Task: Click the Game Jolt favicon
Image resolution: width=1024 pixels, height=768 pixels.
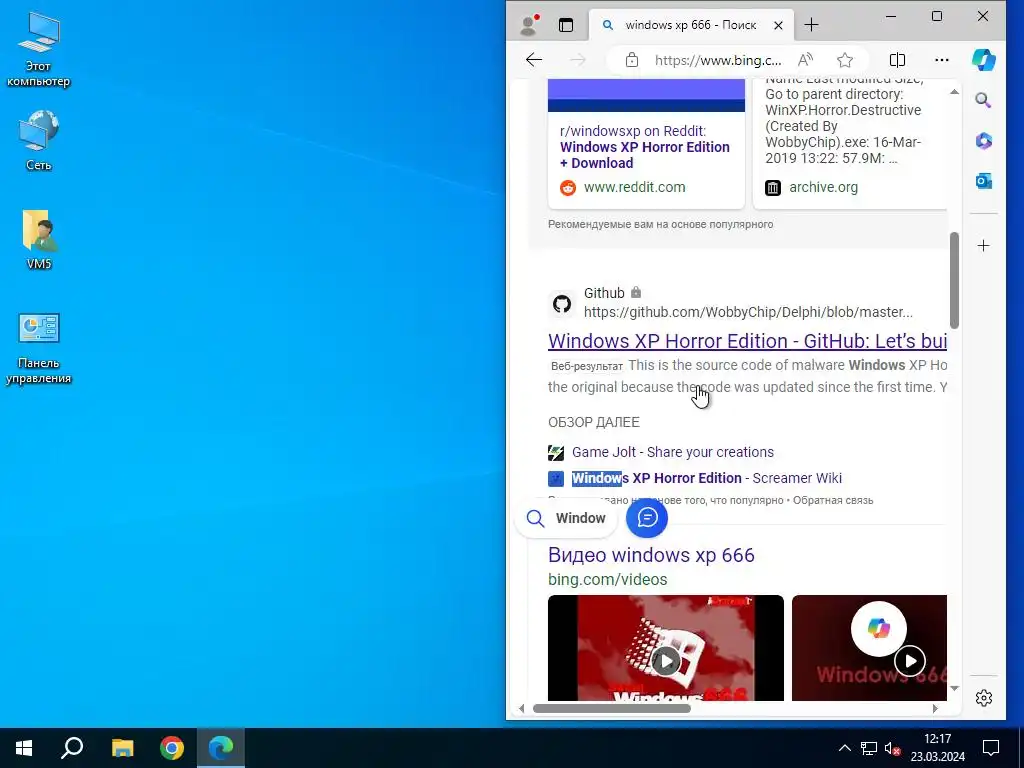Action: [x=556, y=453]
